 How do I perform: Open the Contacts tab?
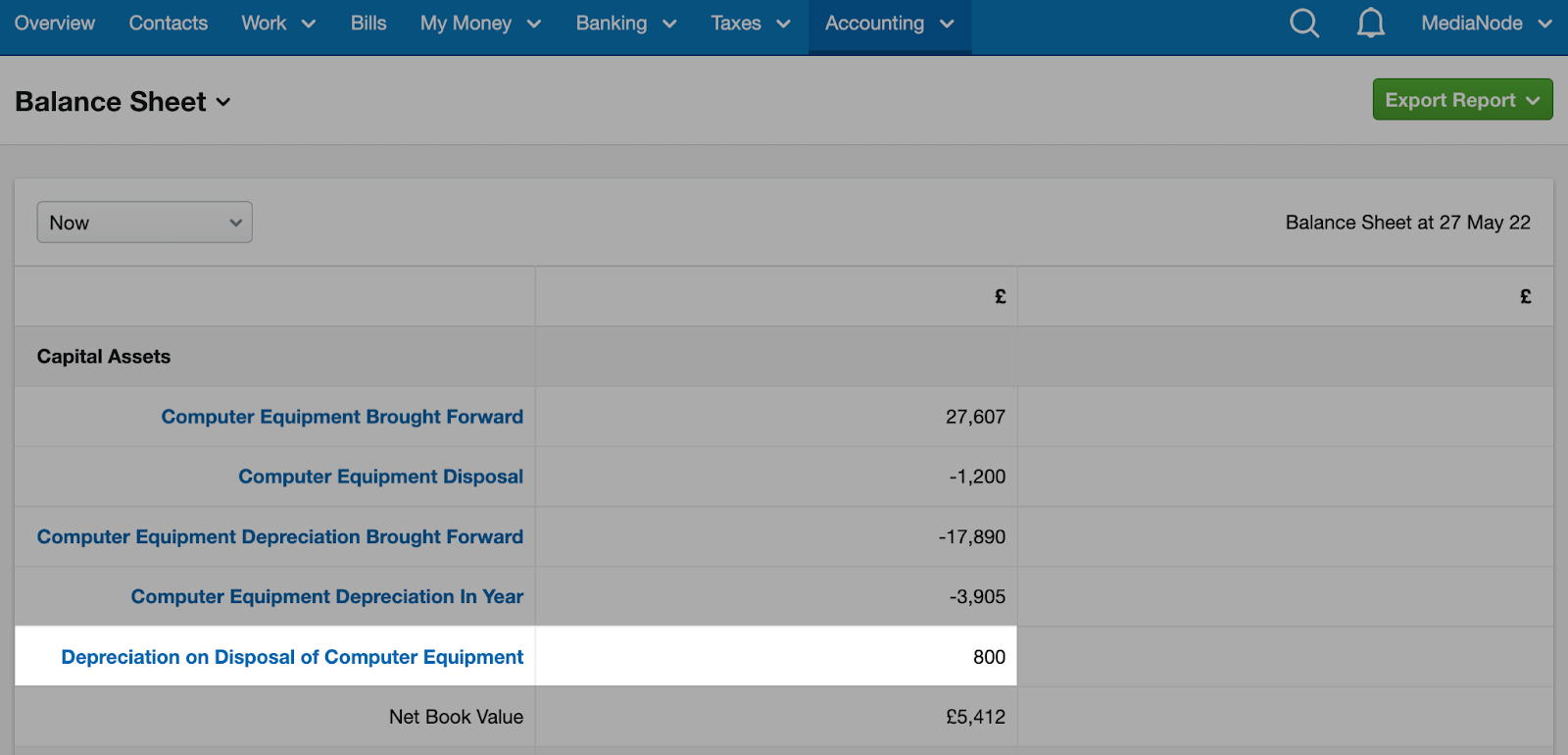pos(169,23)
